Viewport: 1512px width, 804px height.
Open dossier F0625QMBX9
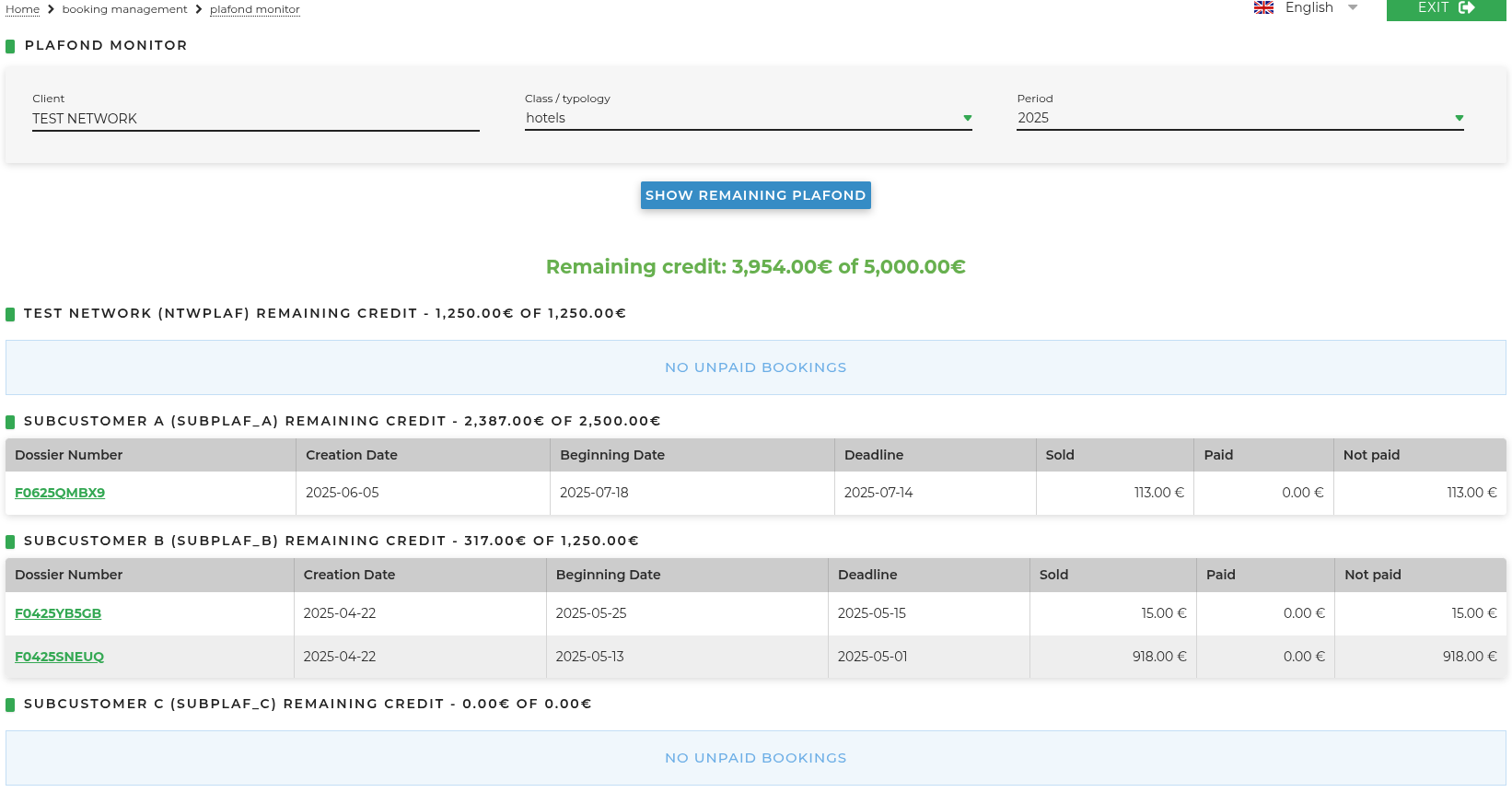pyautogui.click(x=60, y=493)
